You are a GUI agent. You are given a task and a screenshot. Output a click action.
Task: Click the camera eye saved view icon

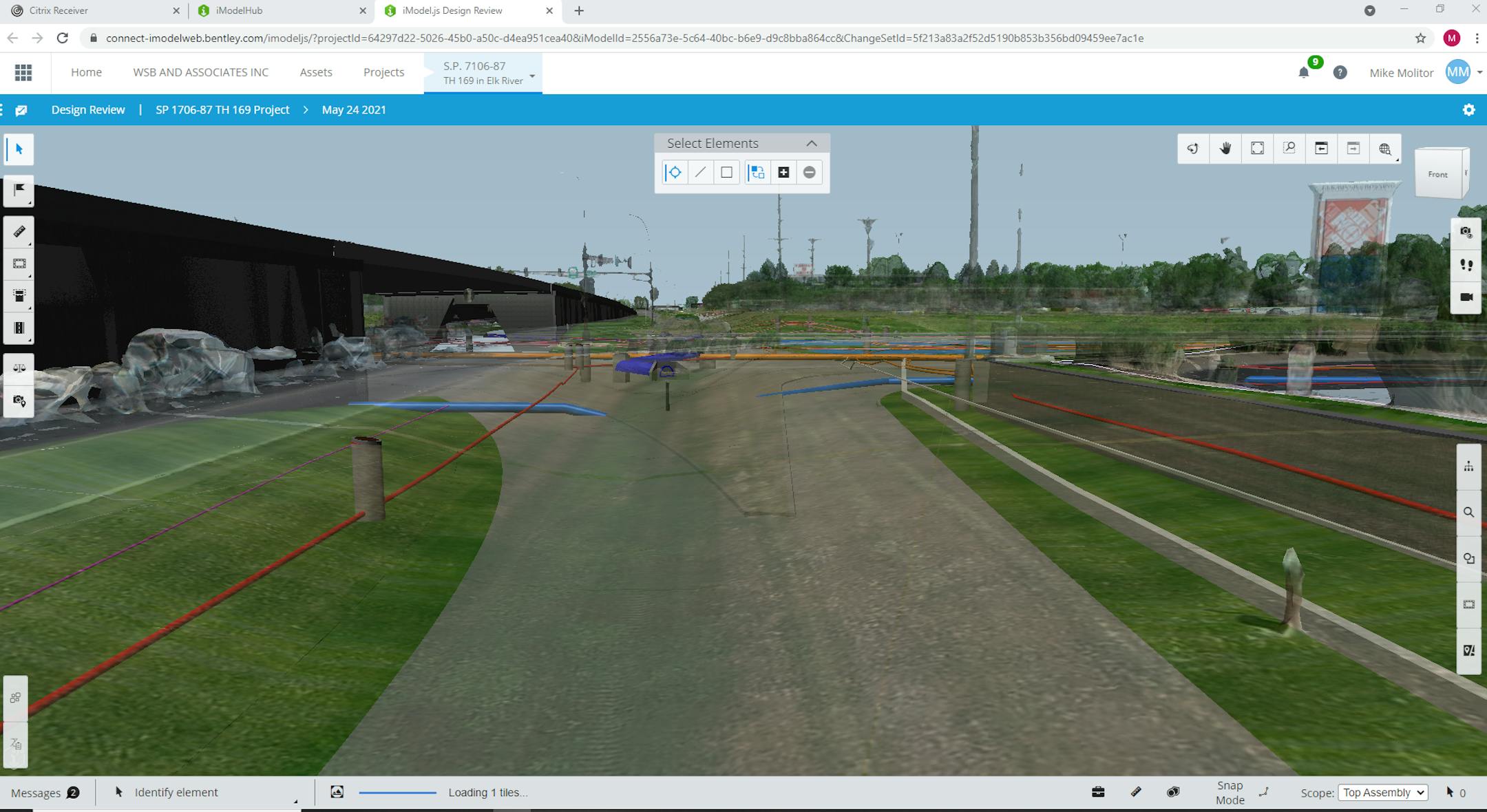1466,233
